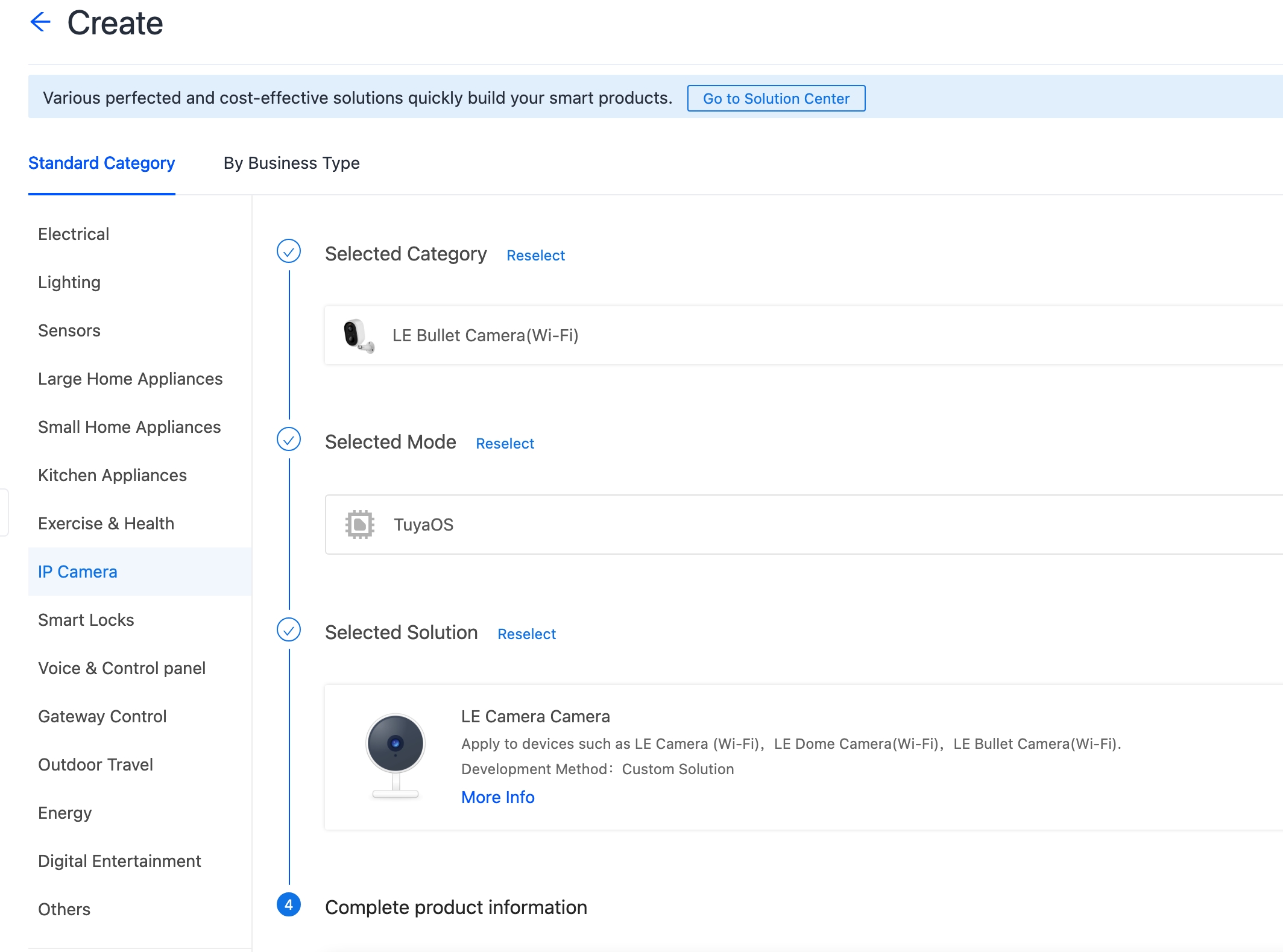Expand the Smart Locks category item
Image resolution: width=1283 pixels, height=952 pixels.
click(x=86, y=619)
